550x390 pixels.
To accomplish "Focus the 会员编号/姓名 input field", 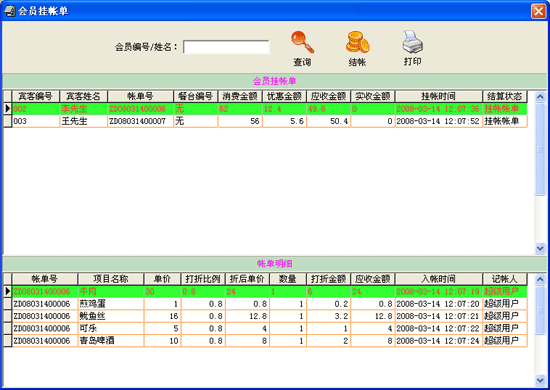I will pos(226,47).
